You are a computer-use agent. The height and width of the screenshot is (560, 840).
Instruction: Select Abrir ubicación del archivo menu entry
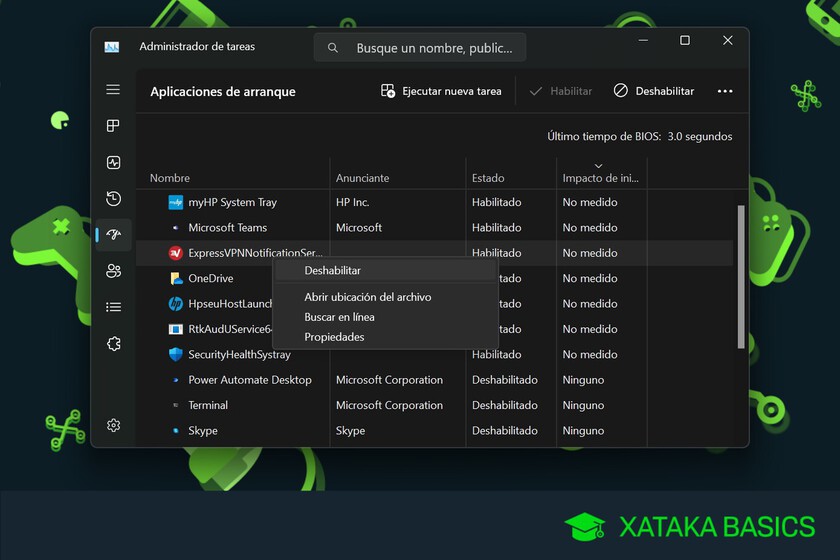(x=368, y=297)
